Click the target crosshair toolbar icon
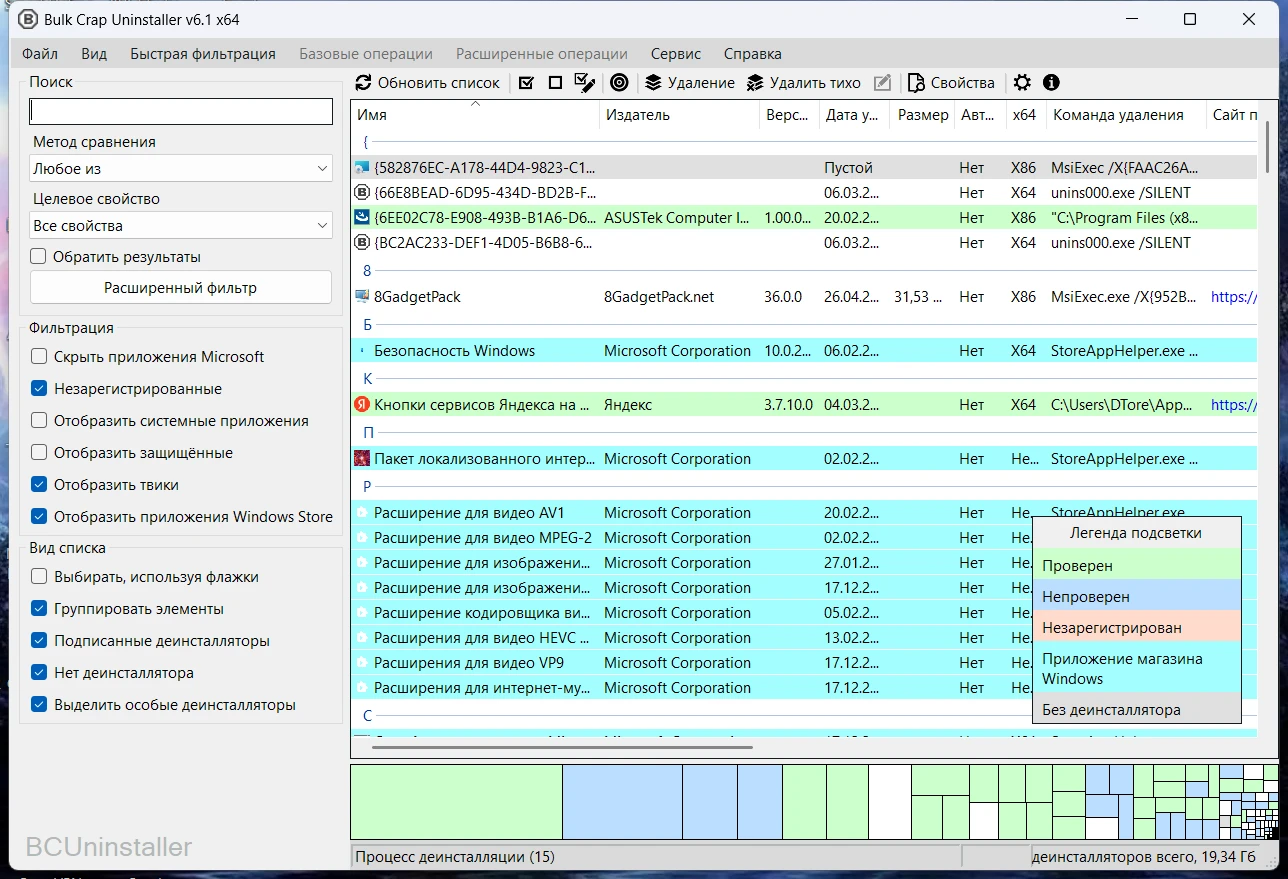Screen dimensions: 1288x879 [619, 83]
